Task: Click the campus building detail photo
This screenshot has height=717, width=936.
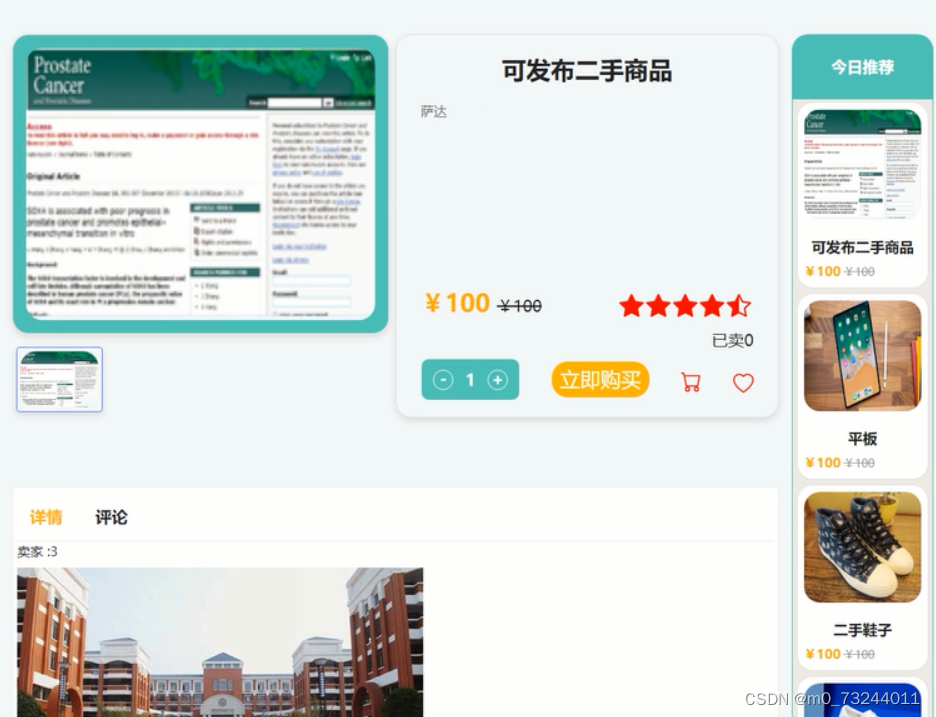Action: click(220, 642)
